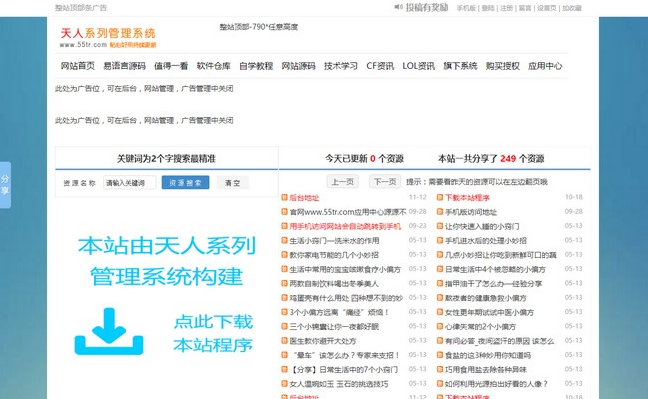Go to next page with 下一页
Image resolution: width=648 pixels, height=399 pixels.
pos(385,182)
